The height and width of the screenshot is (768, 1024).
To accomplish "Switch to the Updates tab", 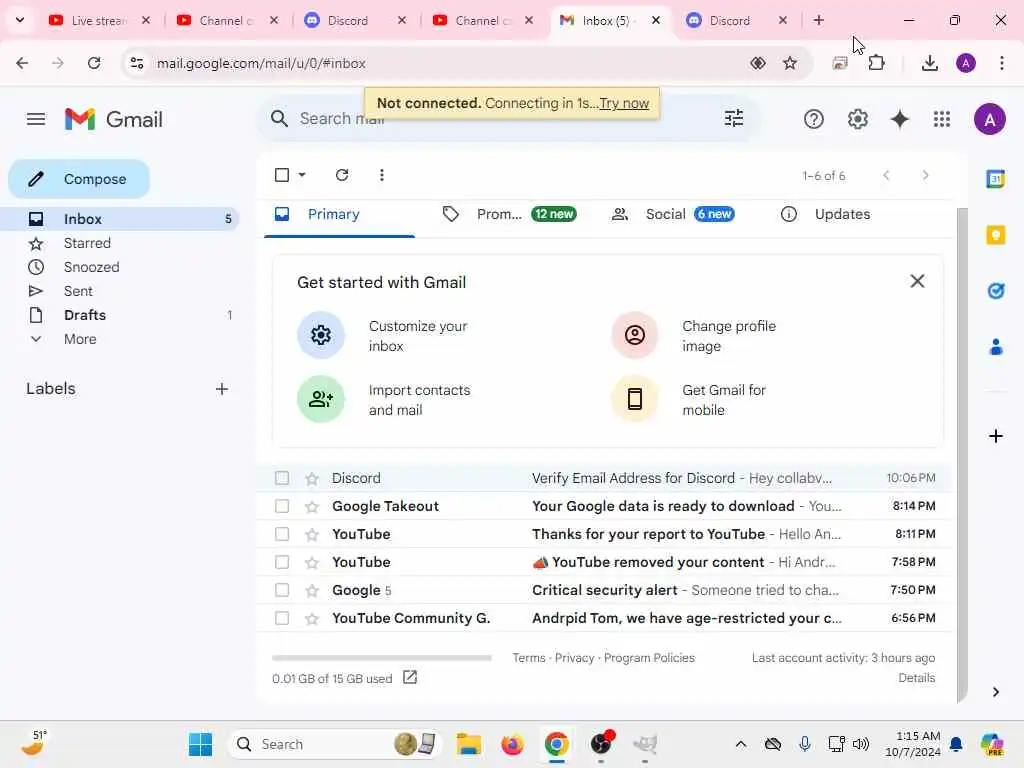I will coord(826,214).
